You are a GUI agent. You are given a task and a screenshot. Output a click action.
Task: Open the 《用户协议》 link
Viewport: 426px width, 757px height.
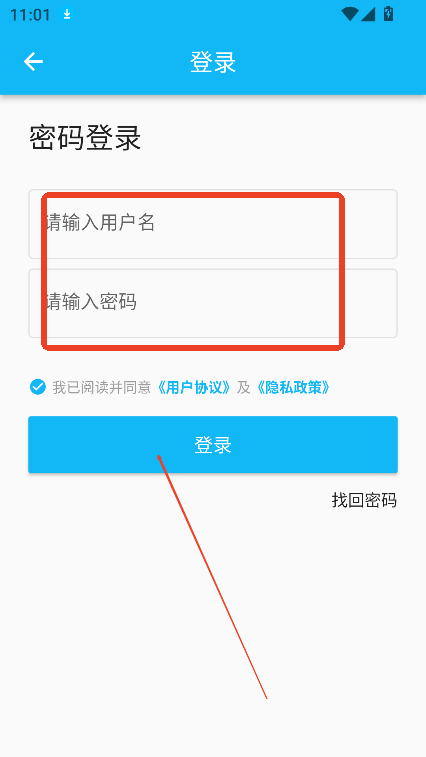[193, 387]
